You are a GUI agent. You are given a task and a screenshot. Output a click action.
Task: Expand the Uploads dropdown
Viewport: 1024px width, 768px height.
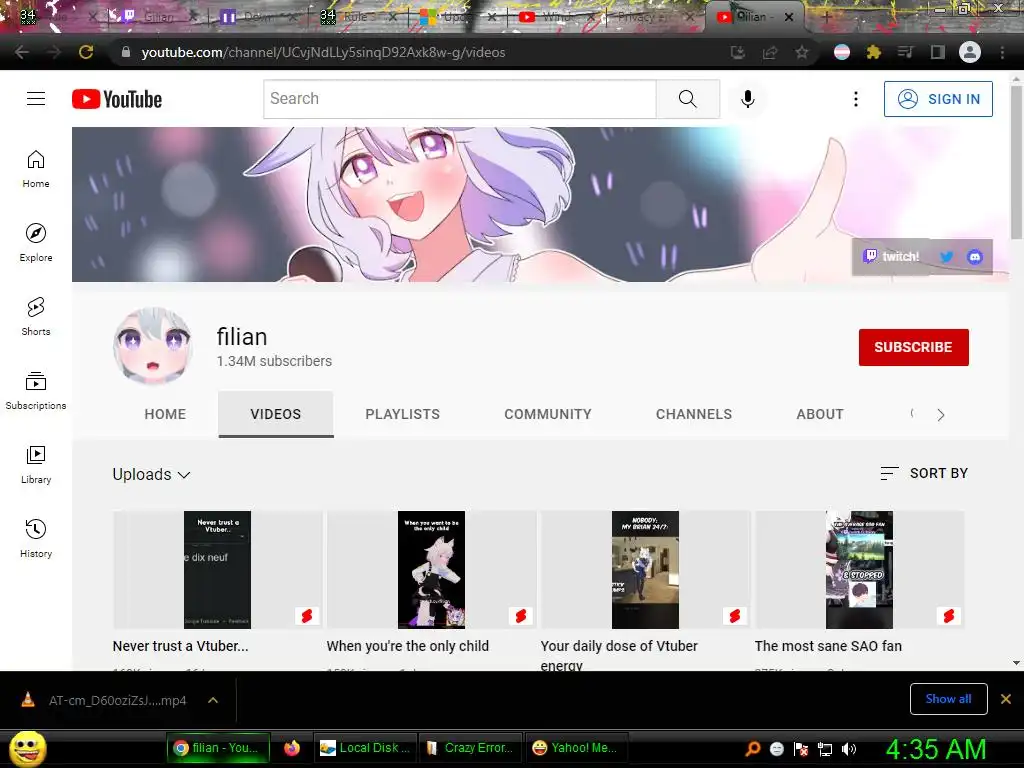[152, 475]
